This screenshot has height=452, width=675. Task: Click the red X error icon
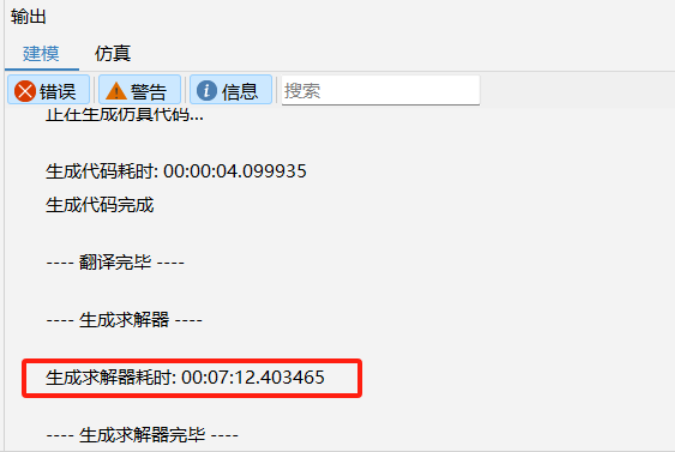pyautogui.click(x=25, y=91)
